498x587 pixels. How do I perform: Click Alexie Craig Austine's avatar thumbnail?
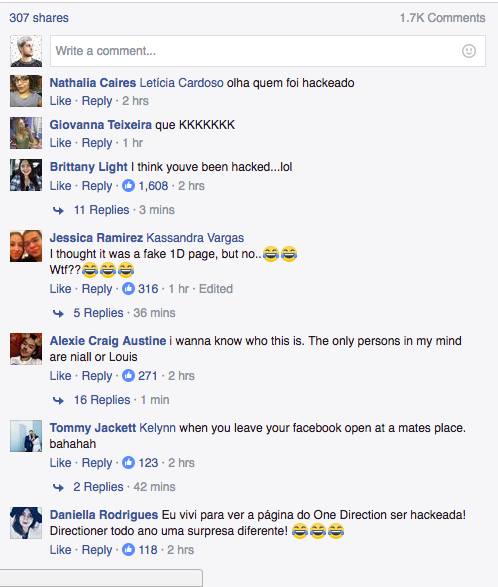tap(26, 349)
